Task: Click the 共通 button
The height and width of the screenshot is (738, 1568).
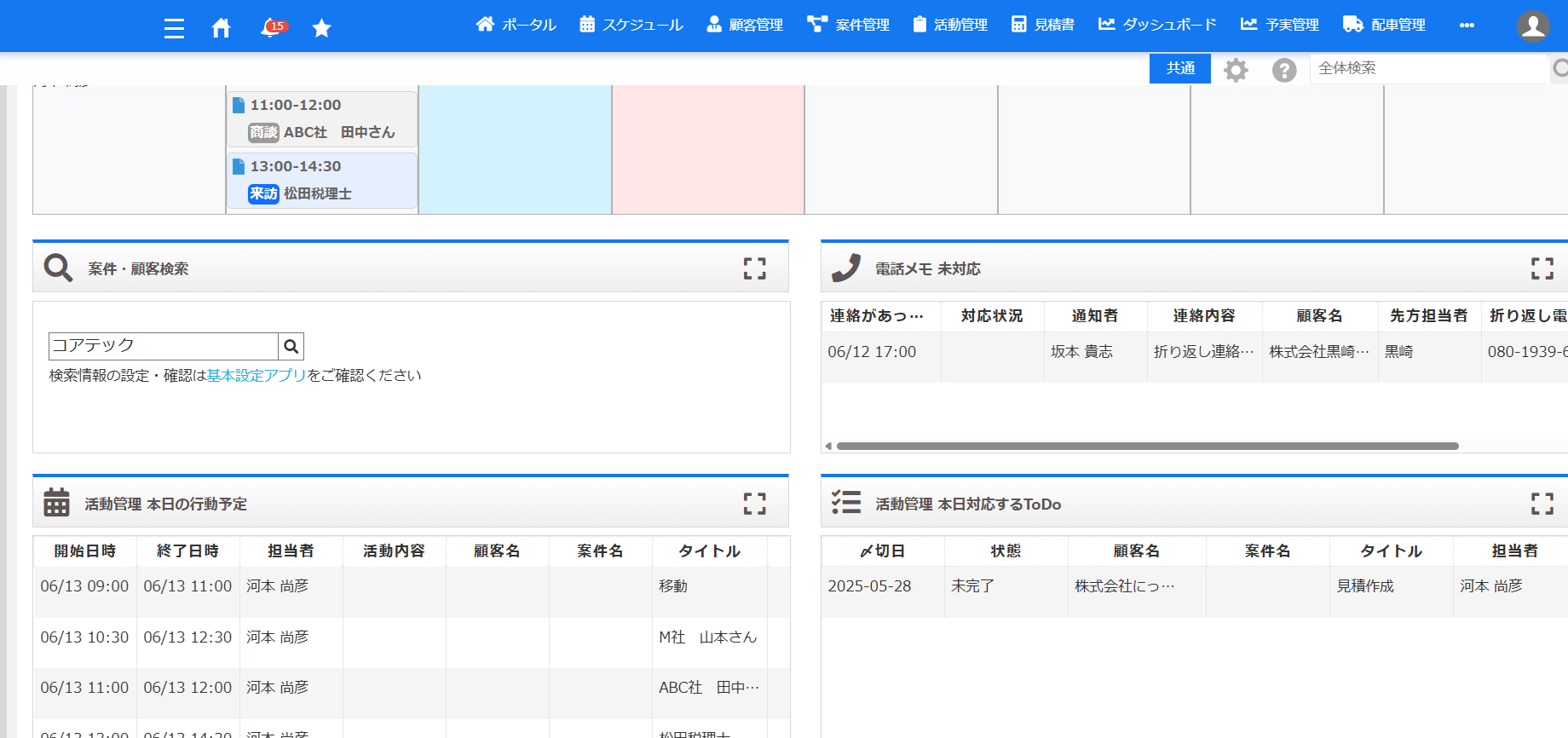Action: (1179, 68)
